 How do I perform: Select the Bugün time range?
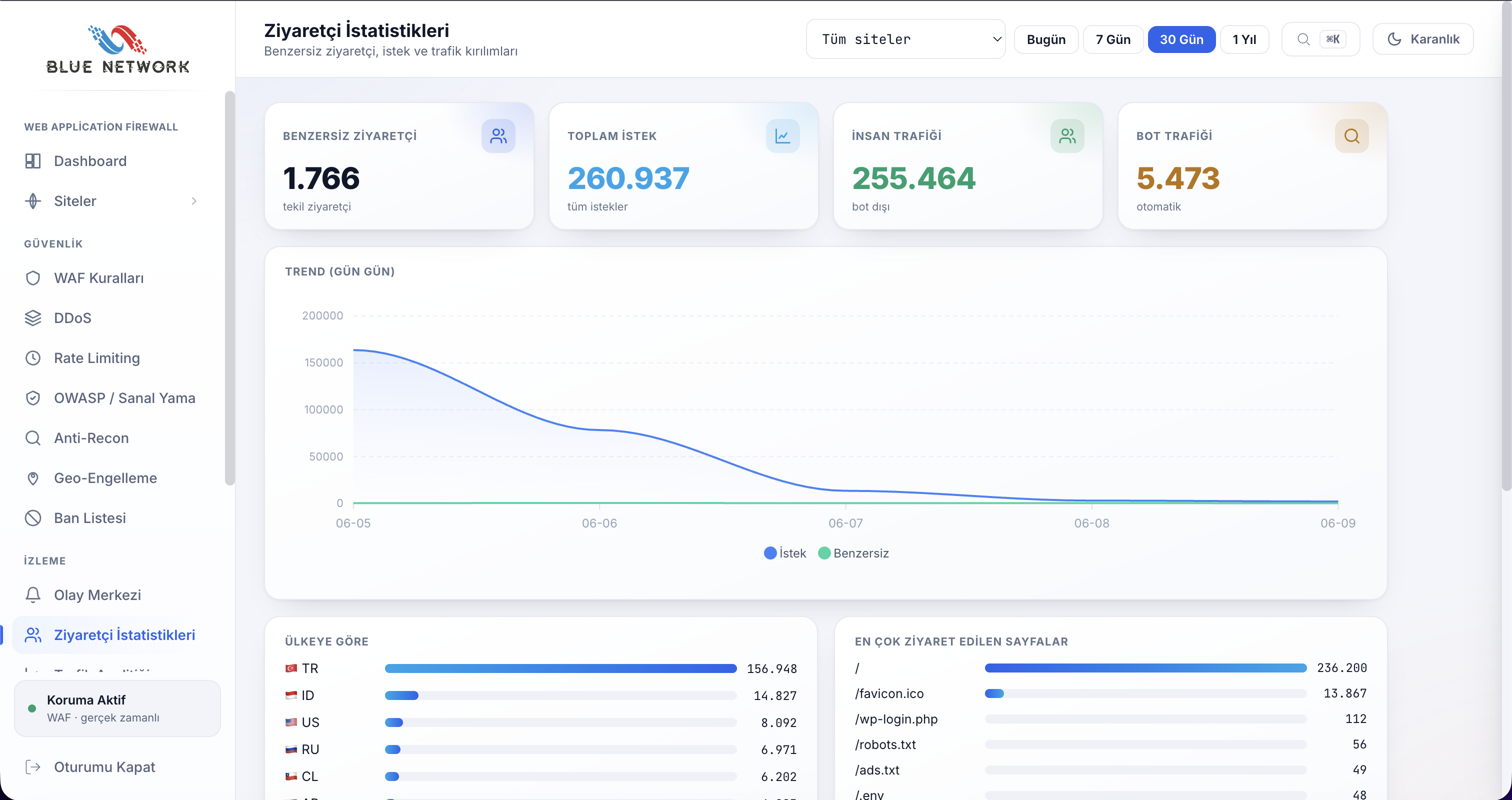point(1046,39)
